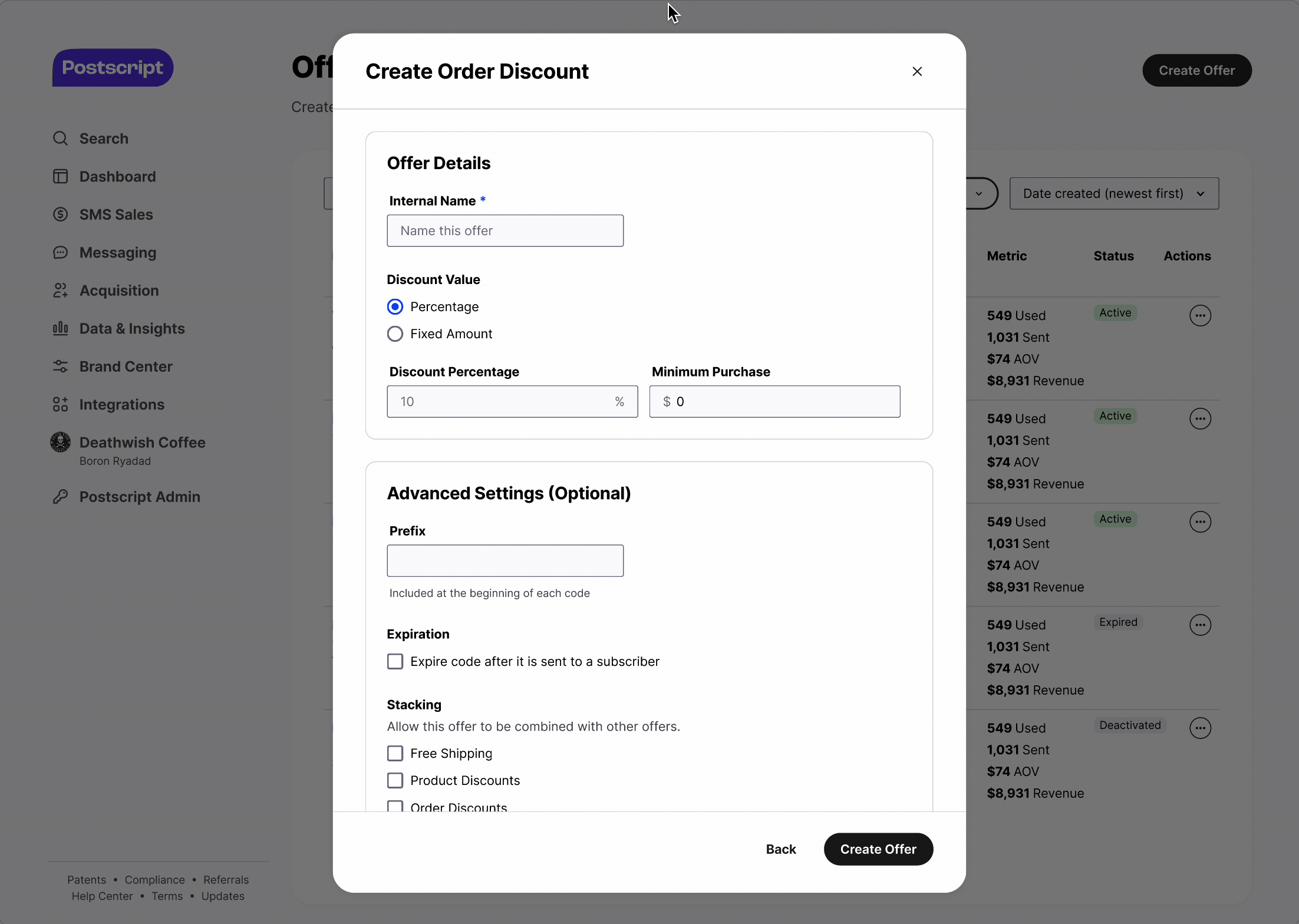Check the Free Shipping stacking option
Viewport: 1299px width, 924px height.
coord(395,753)
